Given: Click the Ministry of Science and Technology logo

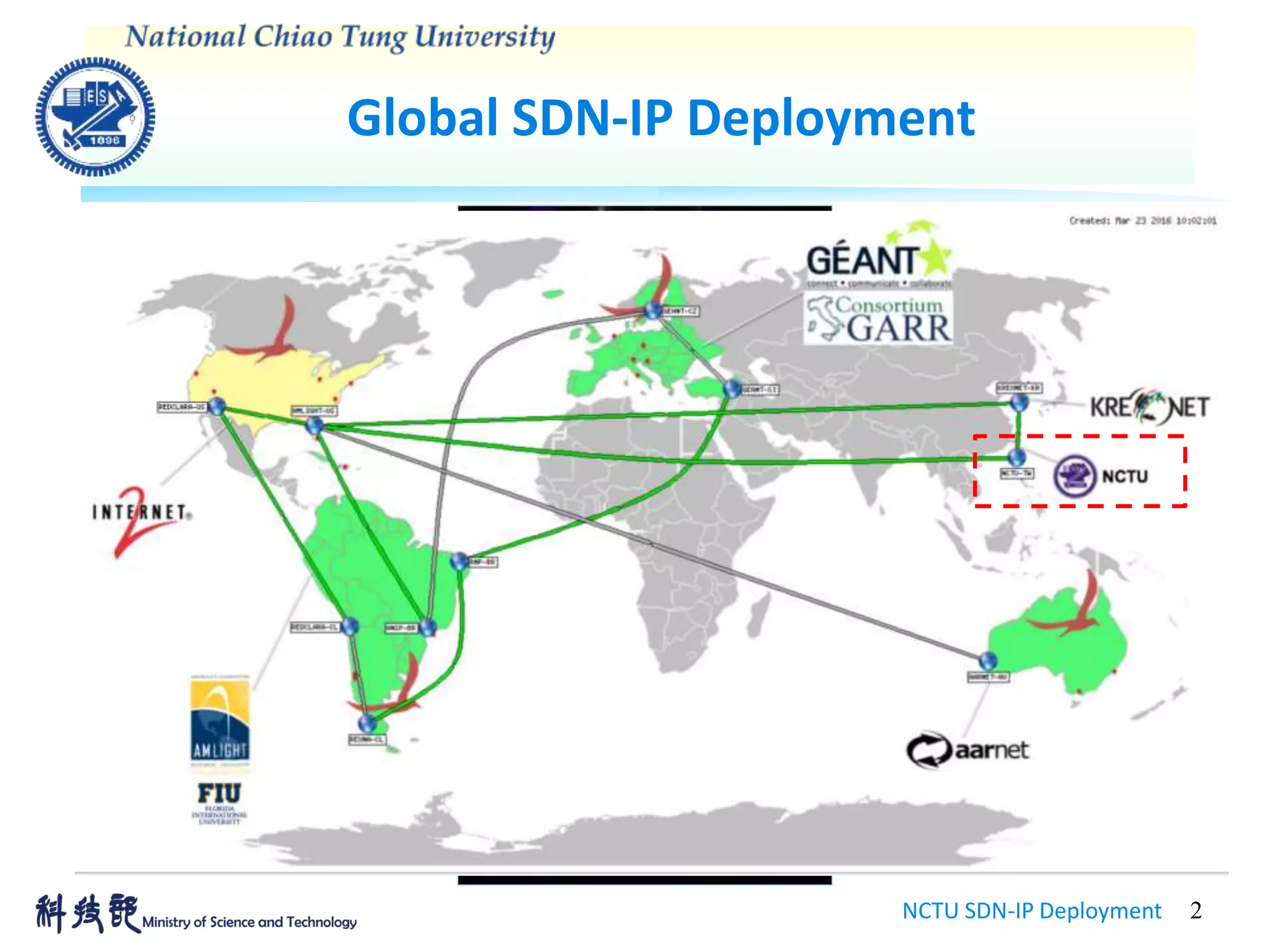Looking at the screenshot, I should click(x=196, y=914).
